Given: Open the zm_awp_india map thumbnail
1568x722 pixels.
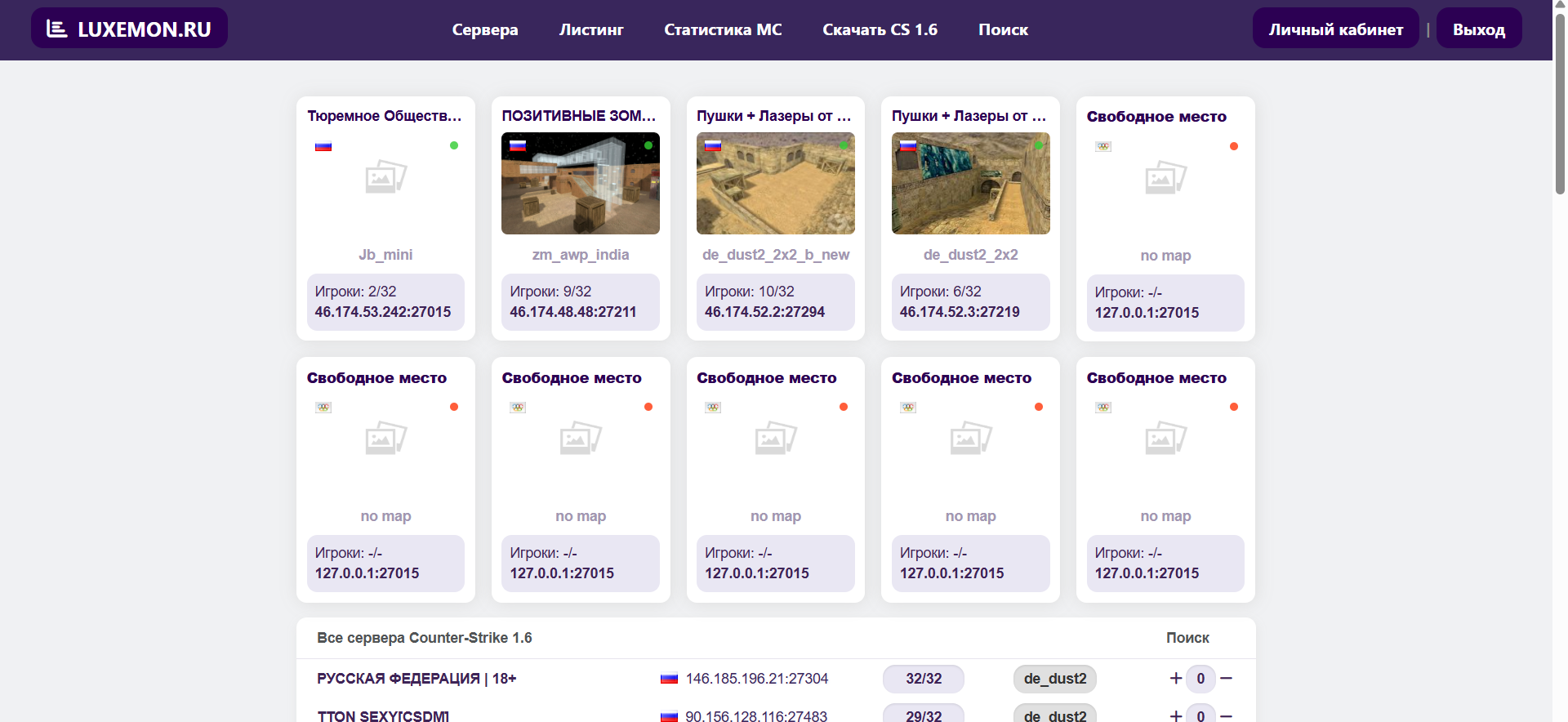Looking at the screenshot, I should [x=580, y=184].
